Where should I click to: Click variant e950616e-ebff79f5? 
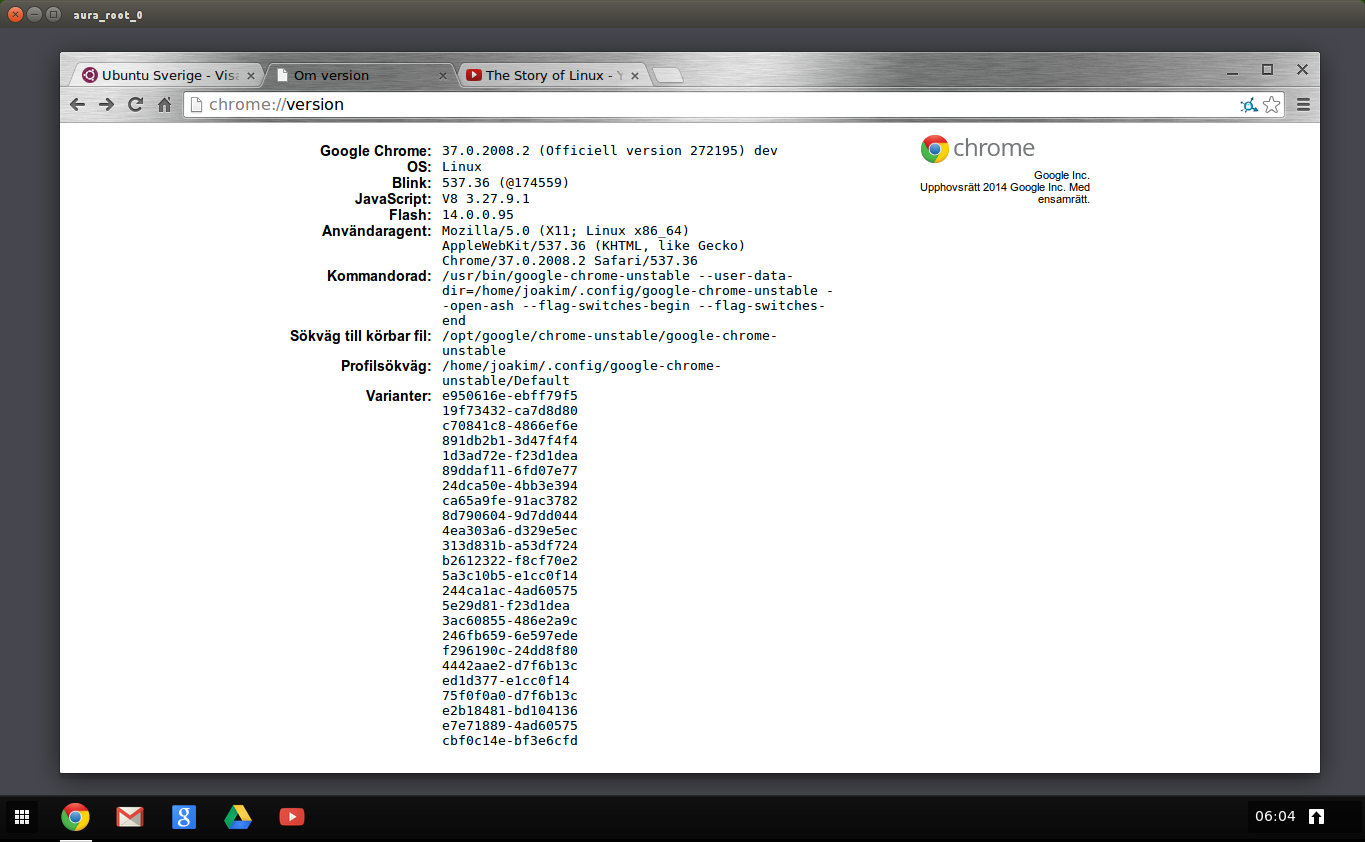click(510, 396)
